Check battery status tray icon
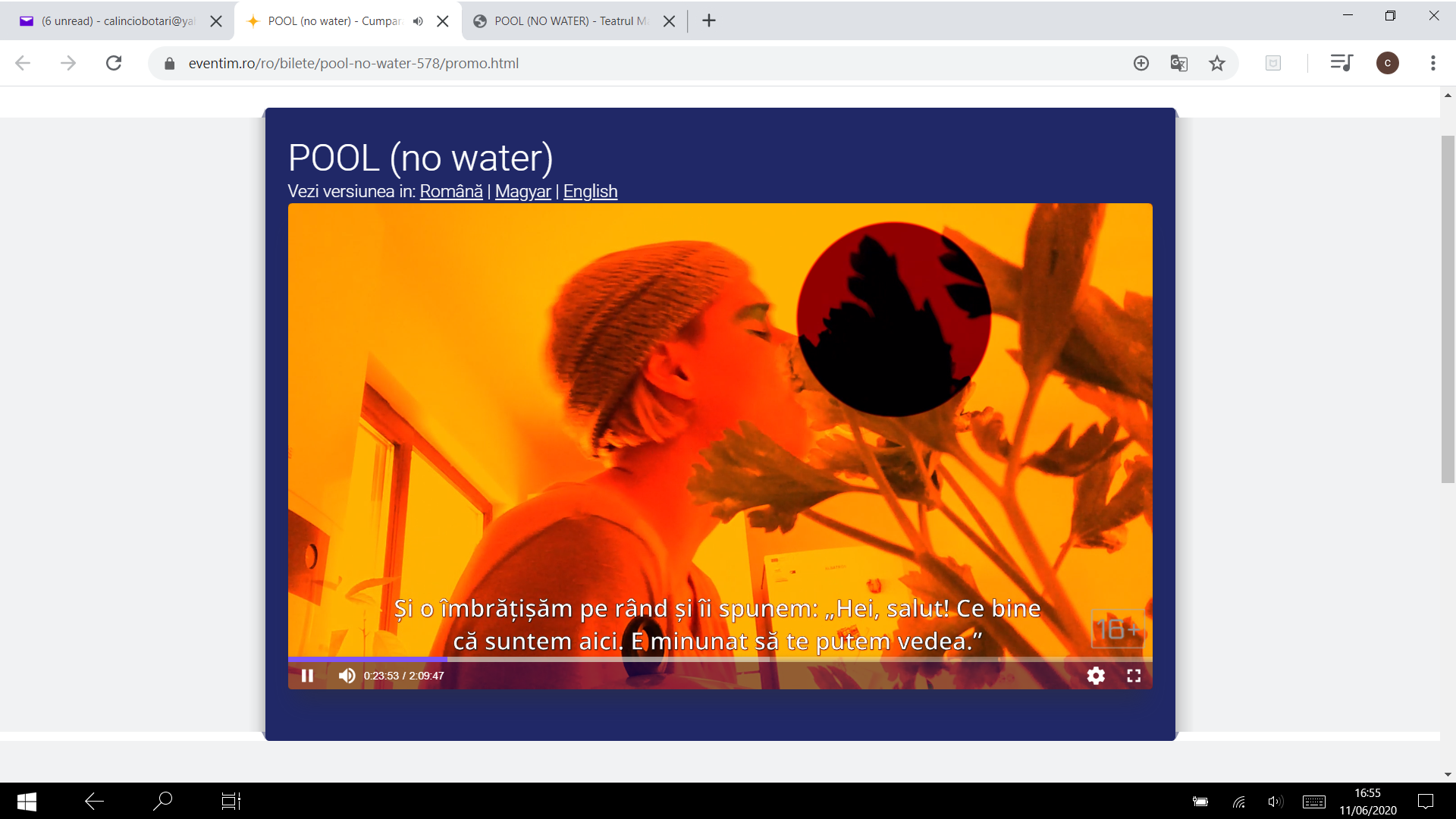 tap(1200, 802)
